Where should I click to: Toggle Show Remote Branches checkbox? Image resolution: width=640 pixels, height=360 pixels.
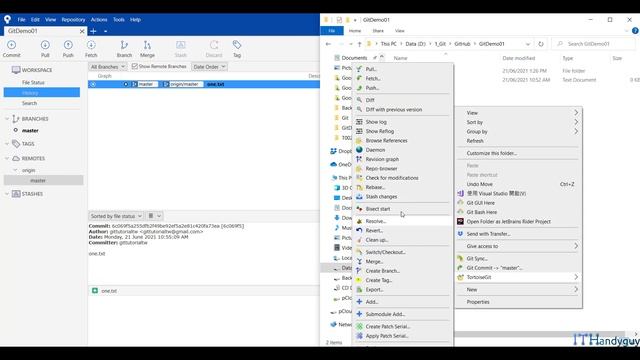[135, 67]
